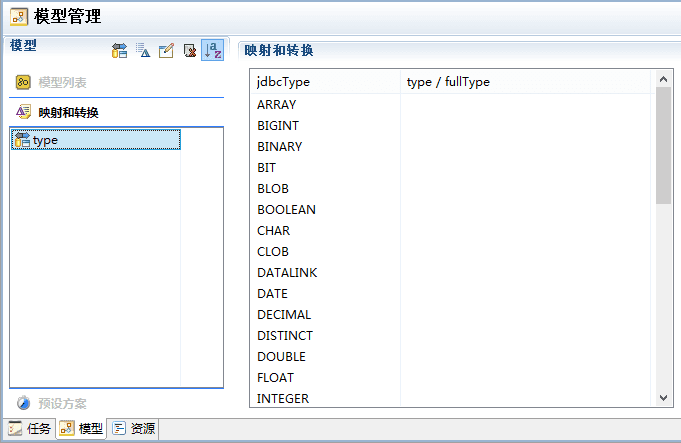This screenshot has width=681, height=443.
Task: Select the 模型 bottom tab
Action: (x=81, y=429)
